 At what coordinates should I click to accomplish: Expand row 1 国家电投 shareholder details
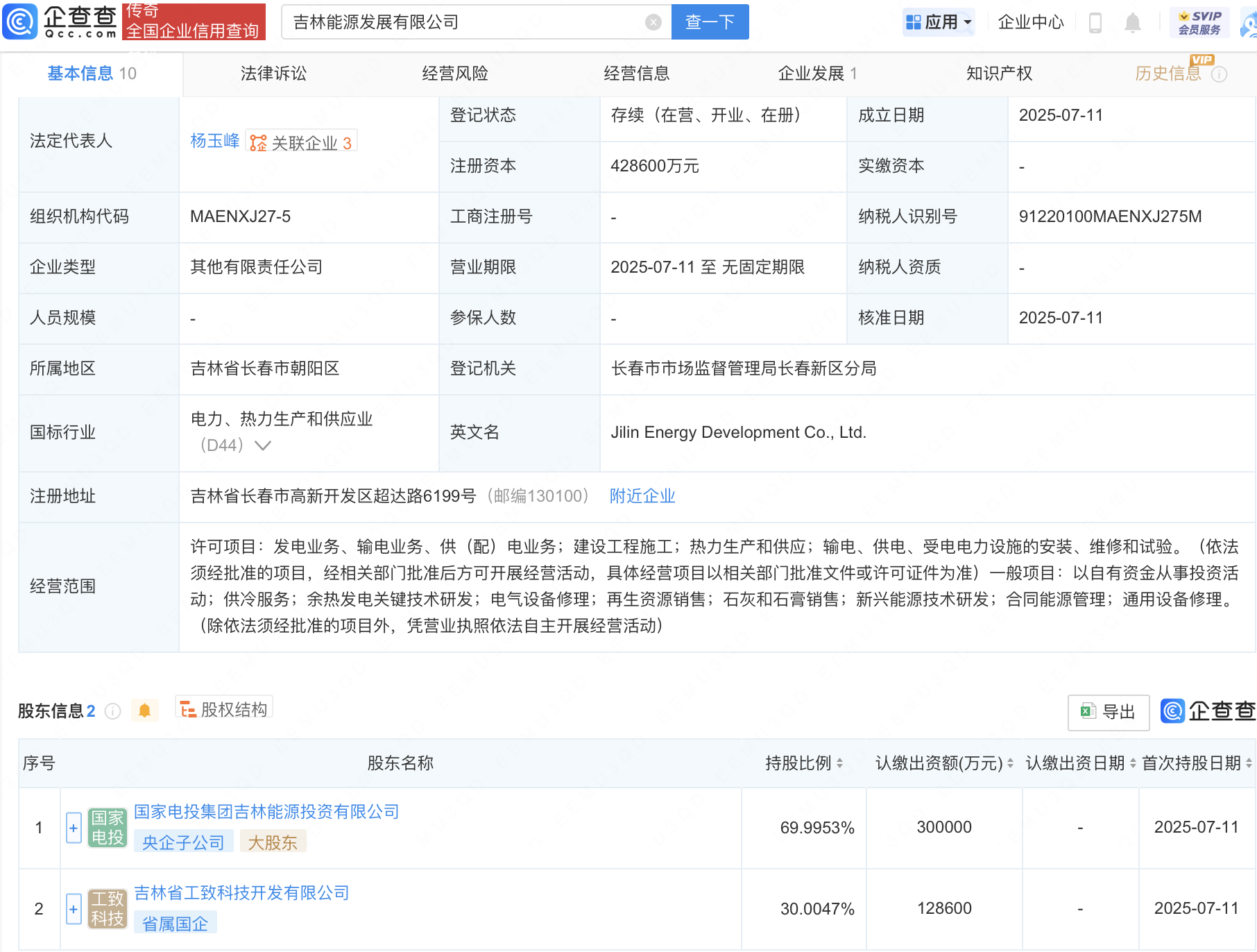(74, 828)
